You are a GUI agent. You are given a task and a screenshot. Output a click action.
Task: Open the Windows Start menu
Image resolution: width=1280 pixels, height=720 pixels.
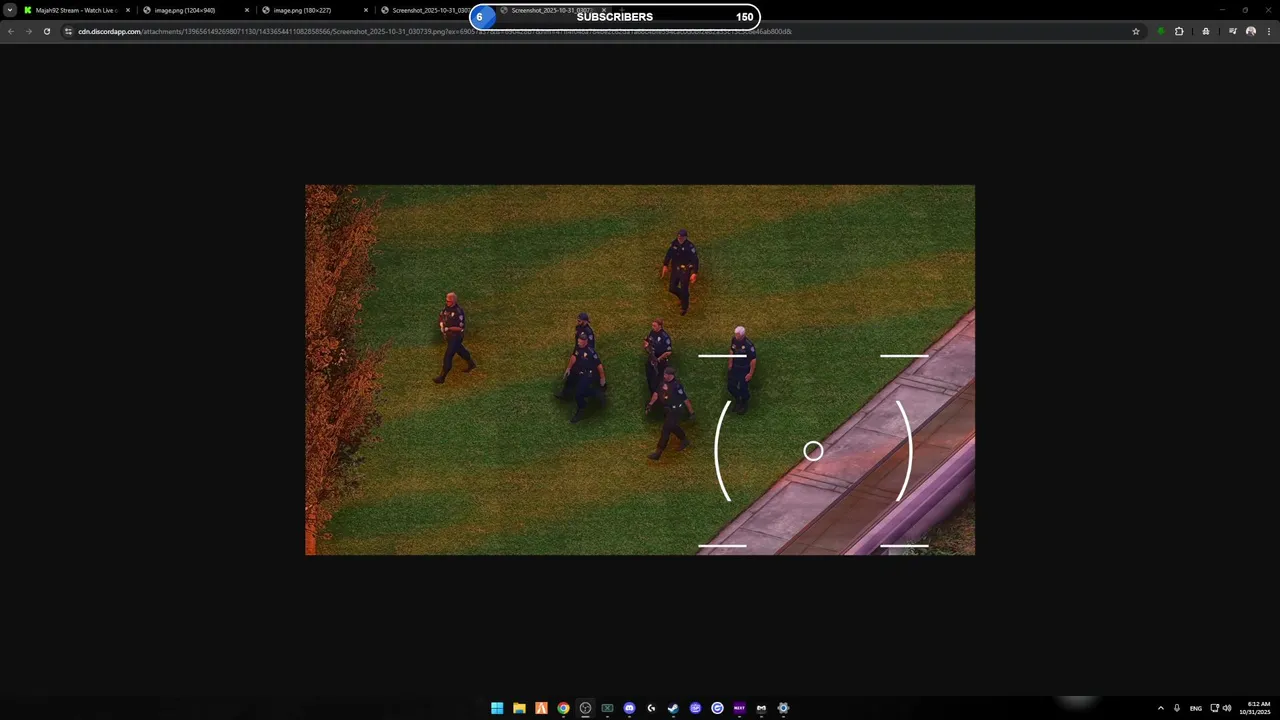tap(497, 708)
